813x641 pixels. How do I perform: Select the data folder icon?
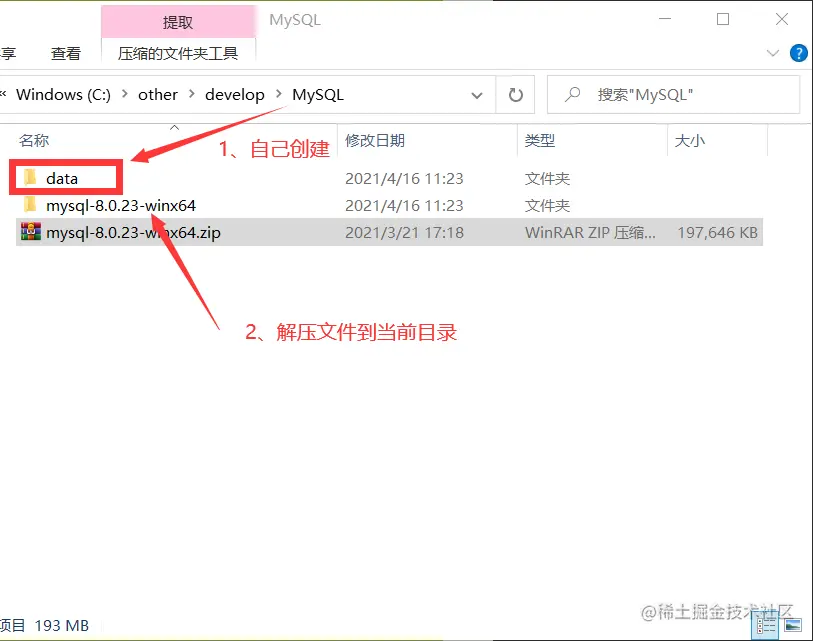coord(31,177)
